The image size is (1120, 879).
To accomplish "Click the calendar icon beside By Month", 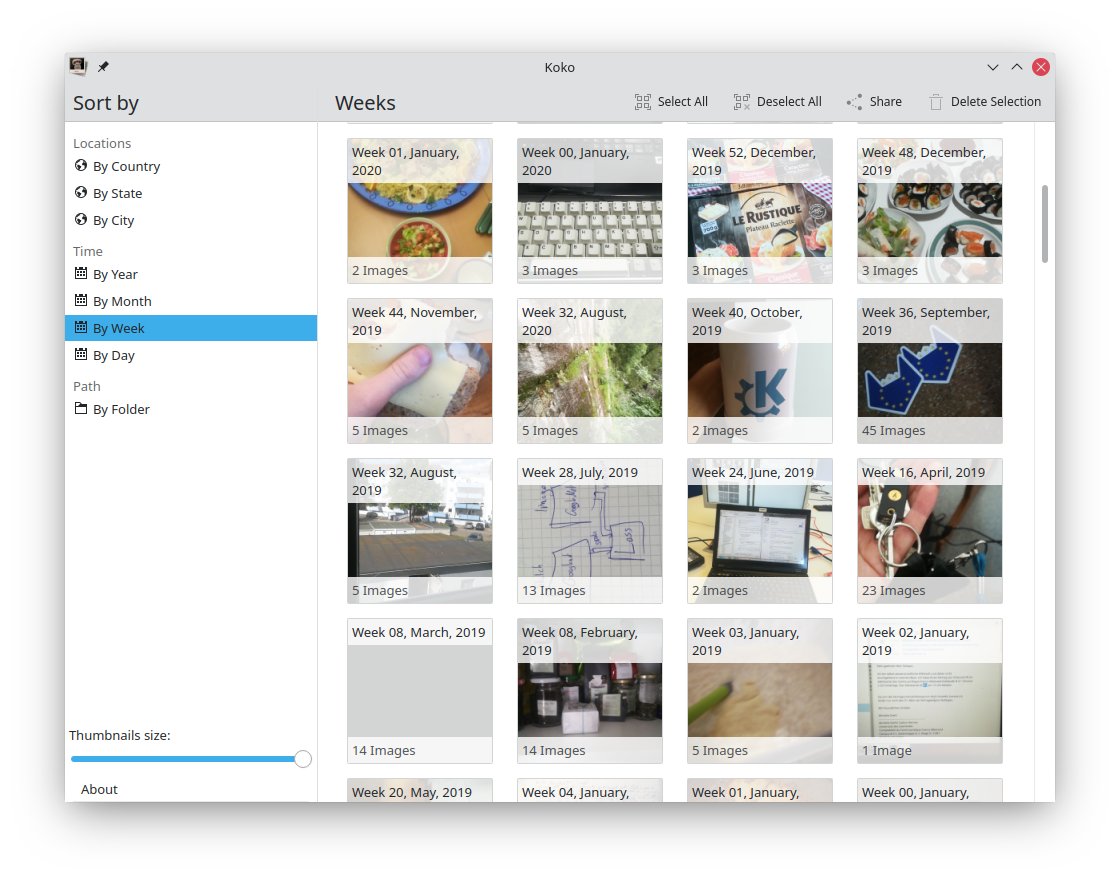I will [81, 301].
